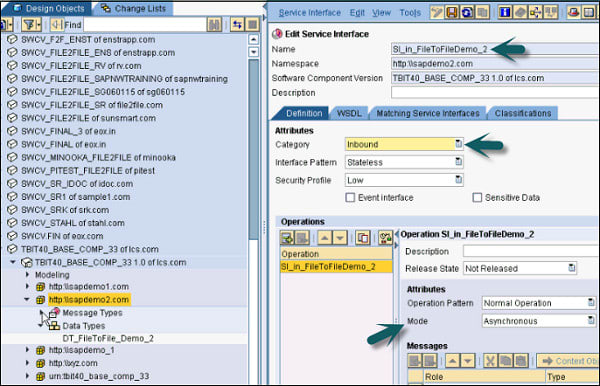600x386 pixels.
Task: Click the Service Interface Description input field
Action: tap(495, 93)
